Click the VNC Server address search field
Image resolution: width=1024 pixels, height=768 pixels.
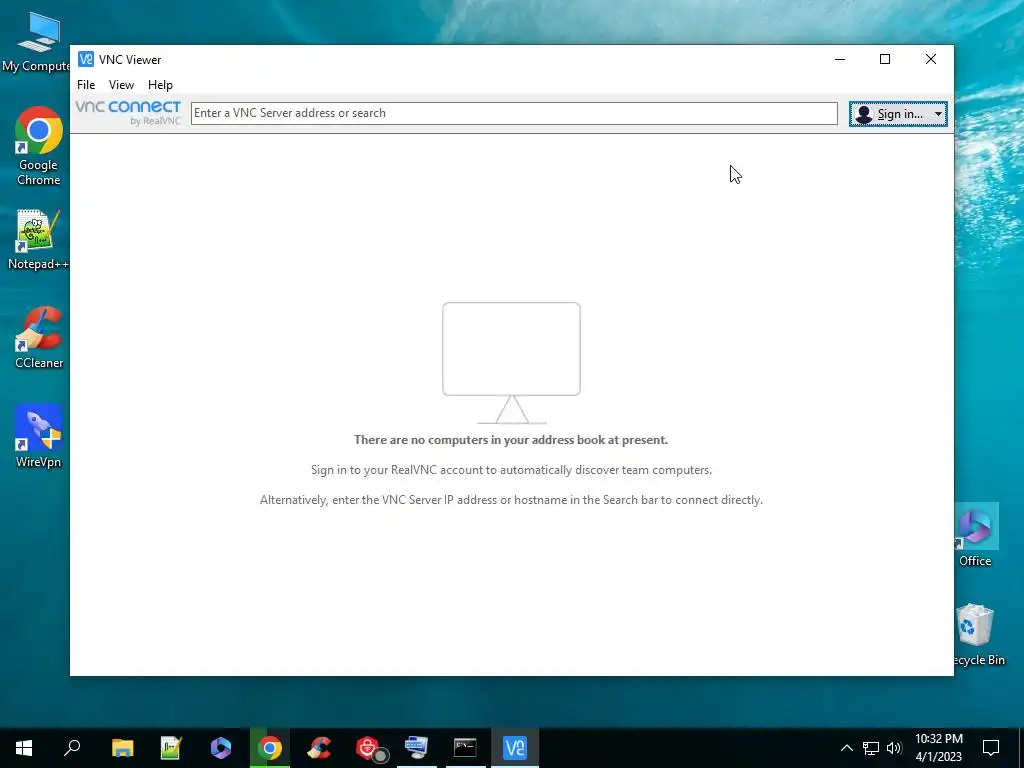pos(514,113)
